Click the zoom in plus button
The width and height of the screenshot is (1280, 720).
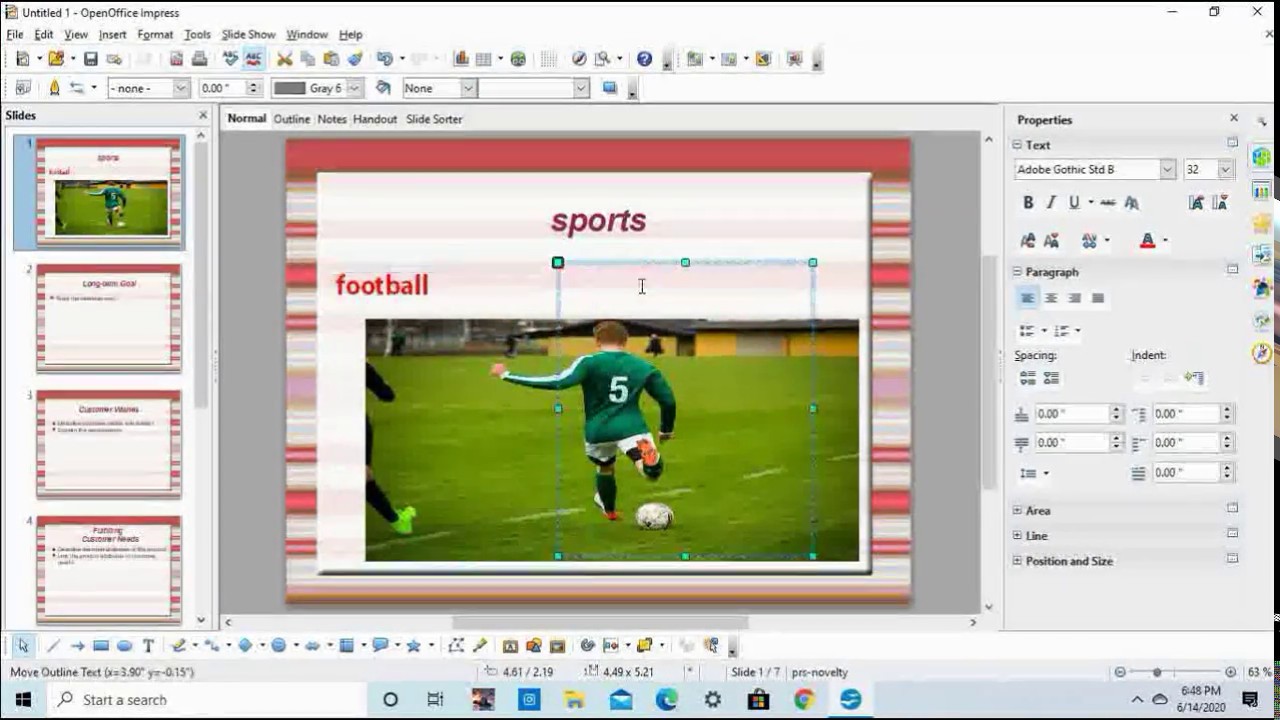(x=1230, y=672)
